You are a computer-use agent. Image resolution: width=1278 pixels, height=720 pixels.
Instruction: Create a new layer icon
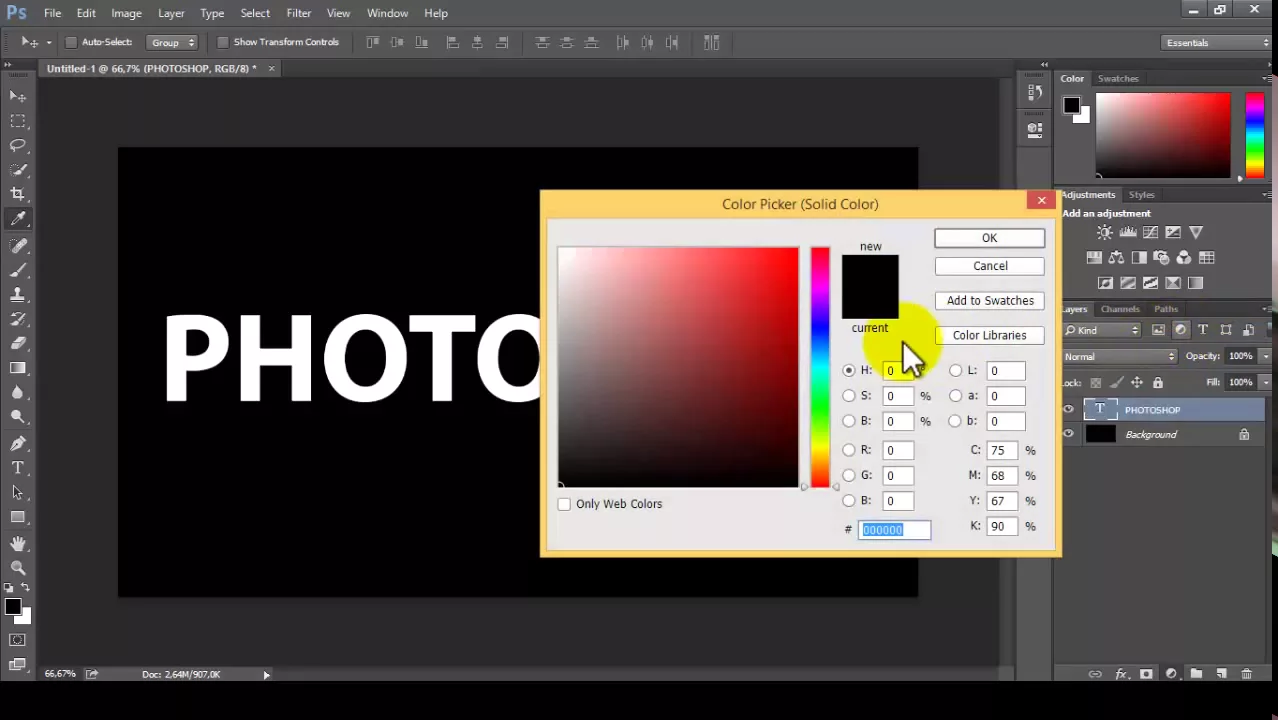click(x=1222, y=674)
